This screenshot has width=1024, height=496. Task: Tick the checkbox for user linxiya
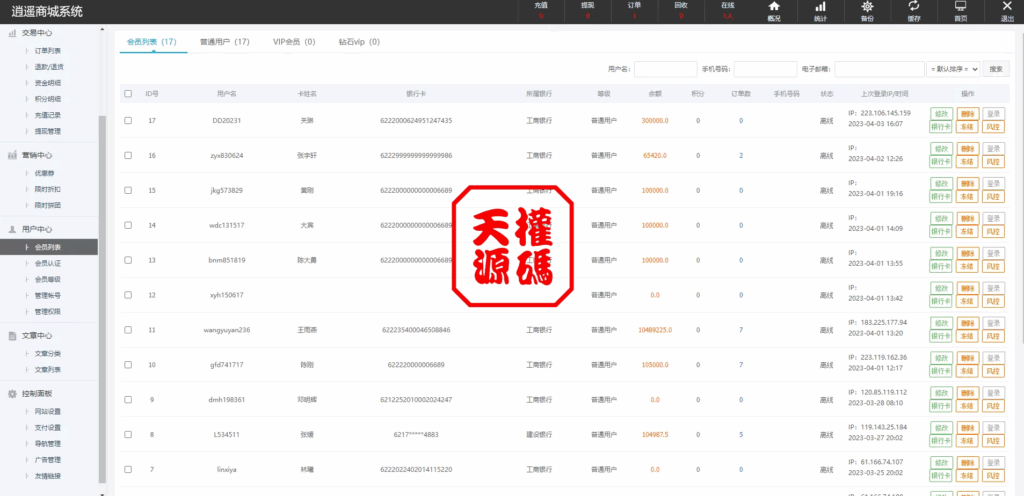coord(128,469)
